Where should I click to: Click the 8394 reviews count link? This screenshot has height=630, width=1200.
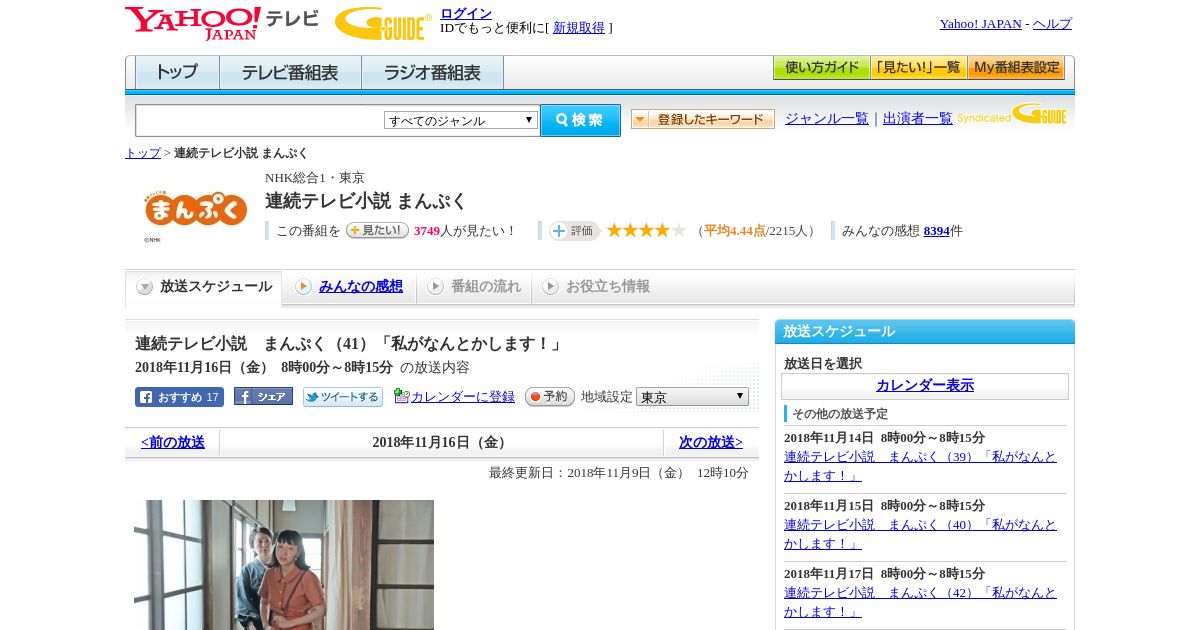click(937, 231)
